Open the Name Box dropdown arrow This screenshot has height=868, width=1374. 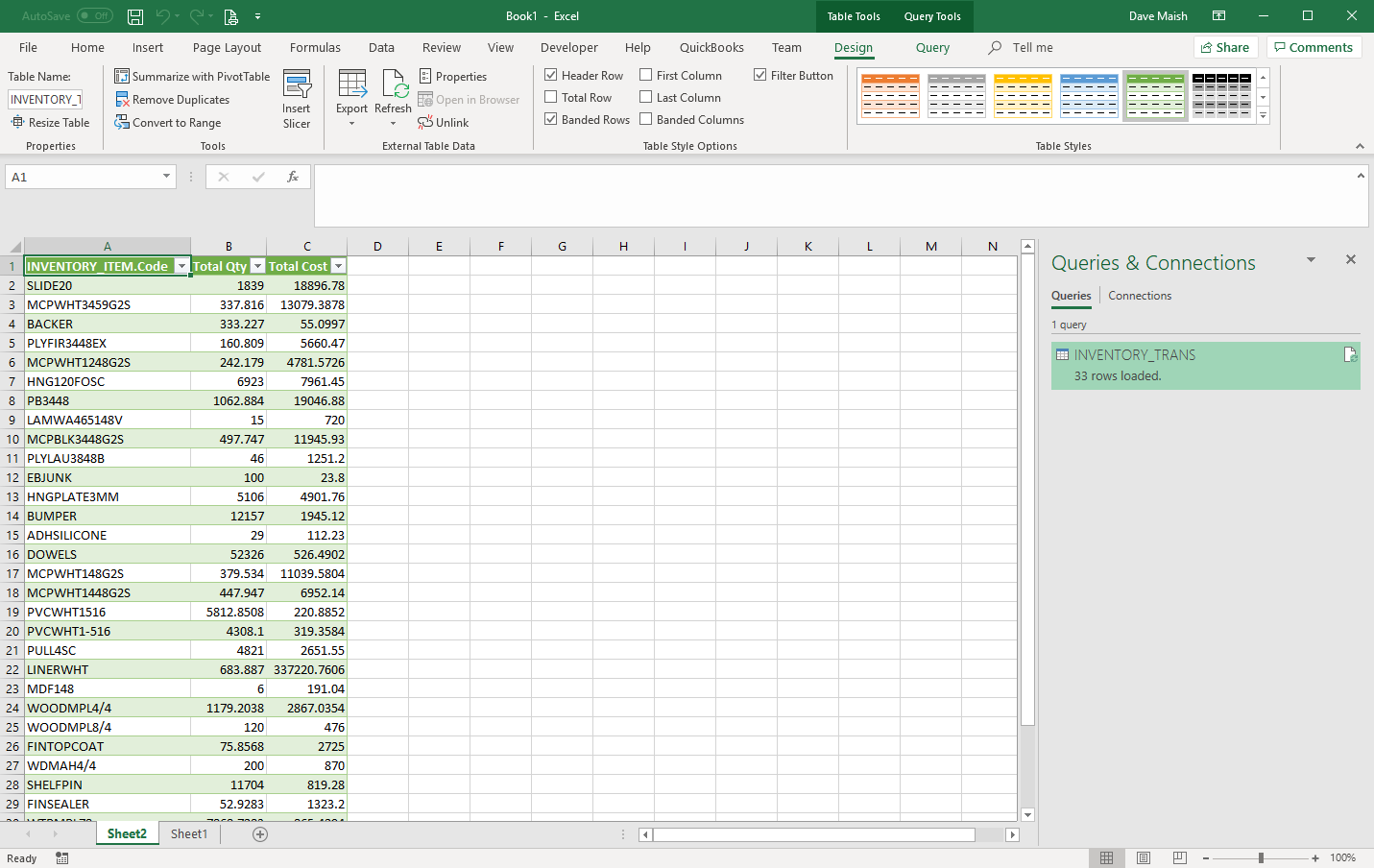click(166, 177)
